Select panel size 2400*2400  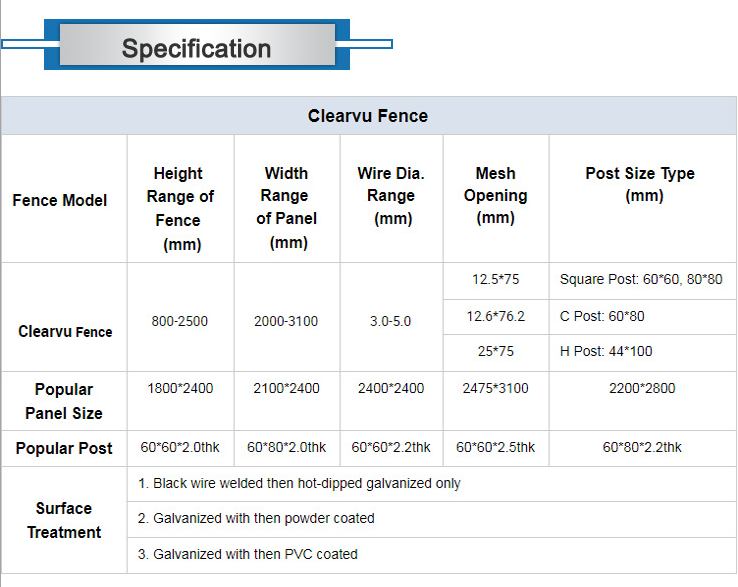pyautogui.click(x=391, y=388)
